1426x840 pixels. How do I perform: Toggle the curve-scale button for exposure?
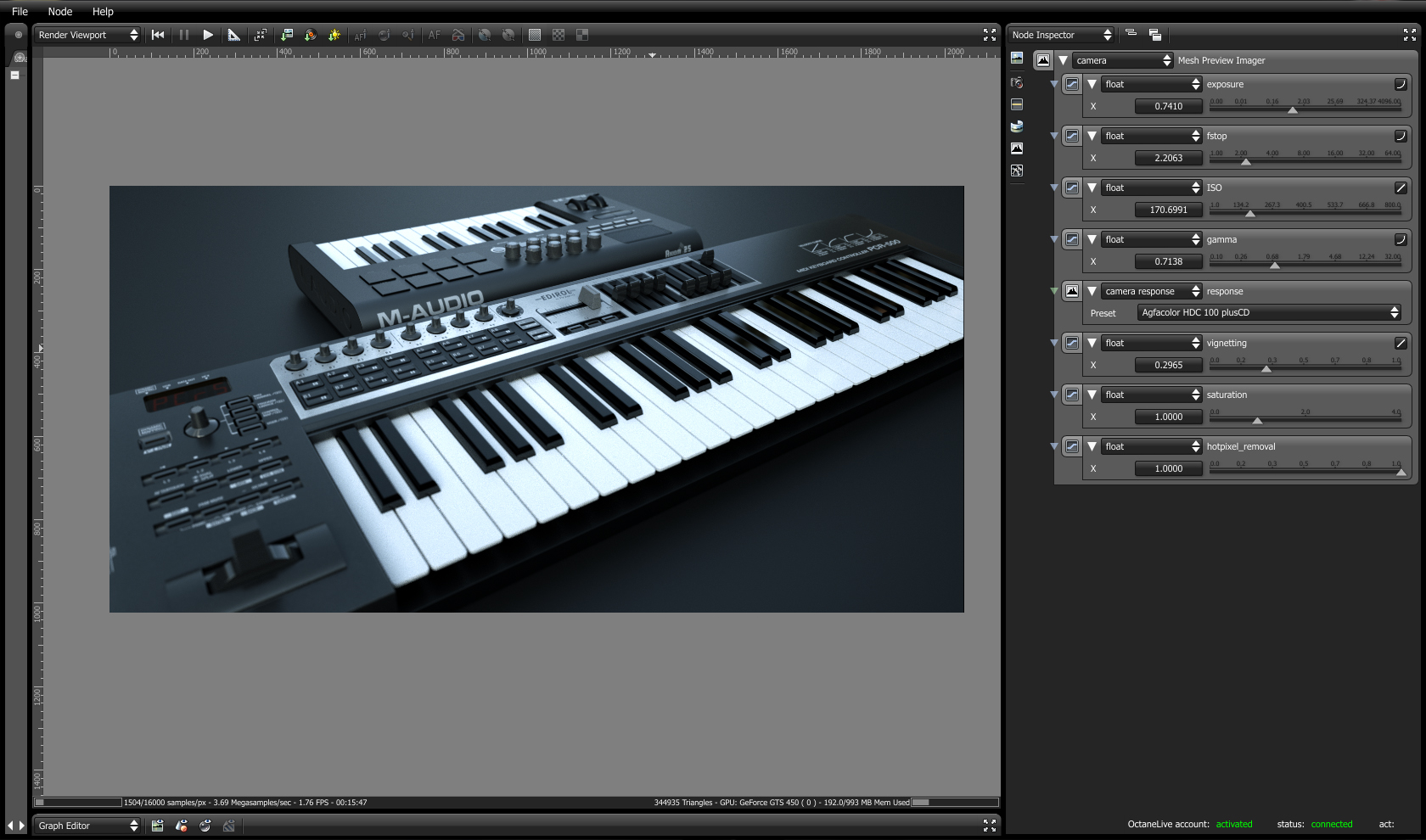[1401, 84]
